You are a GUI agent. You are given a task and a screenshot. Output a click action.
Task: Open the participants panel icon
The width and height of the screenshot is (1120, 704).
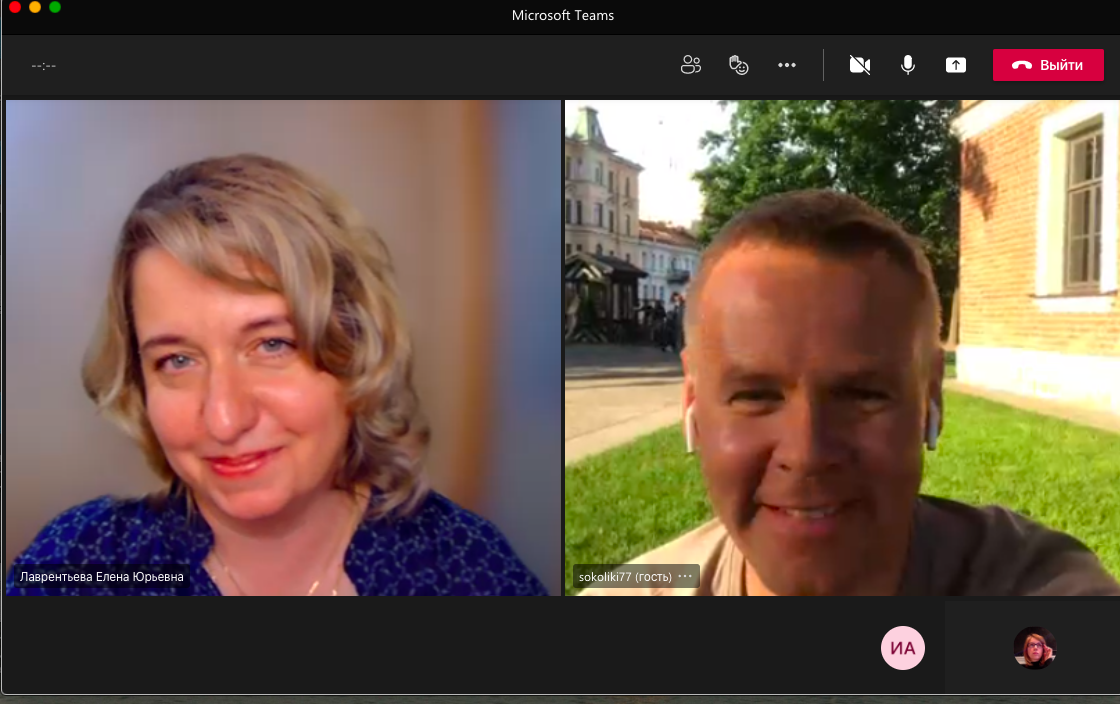coord(690,65)
